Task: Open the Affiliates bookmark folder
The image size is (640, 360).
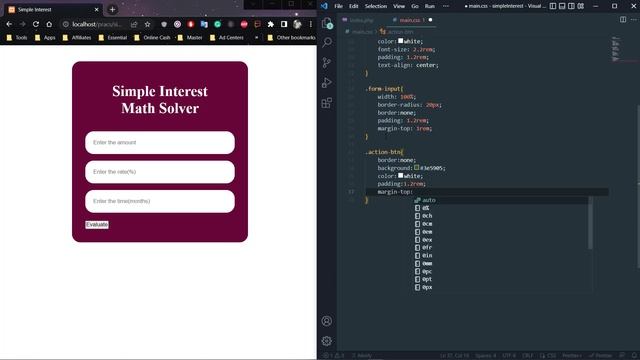Action: (x=77, y=38)
